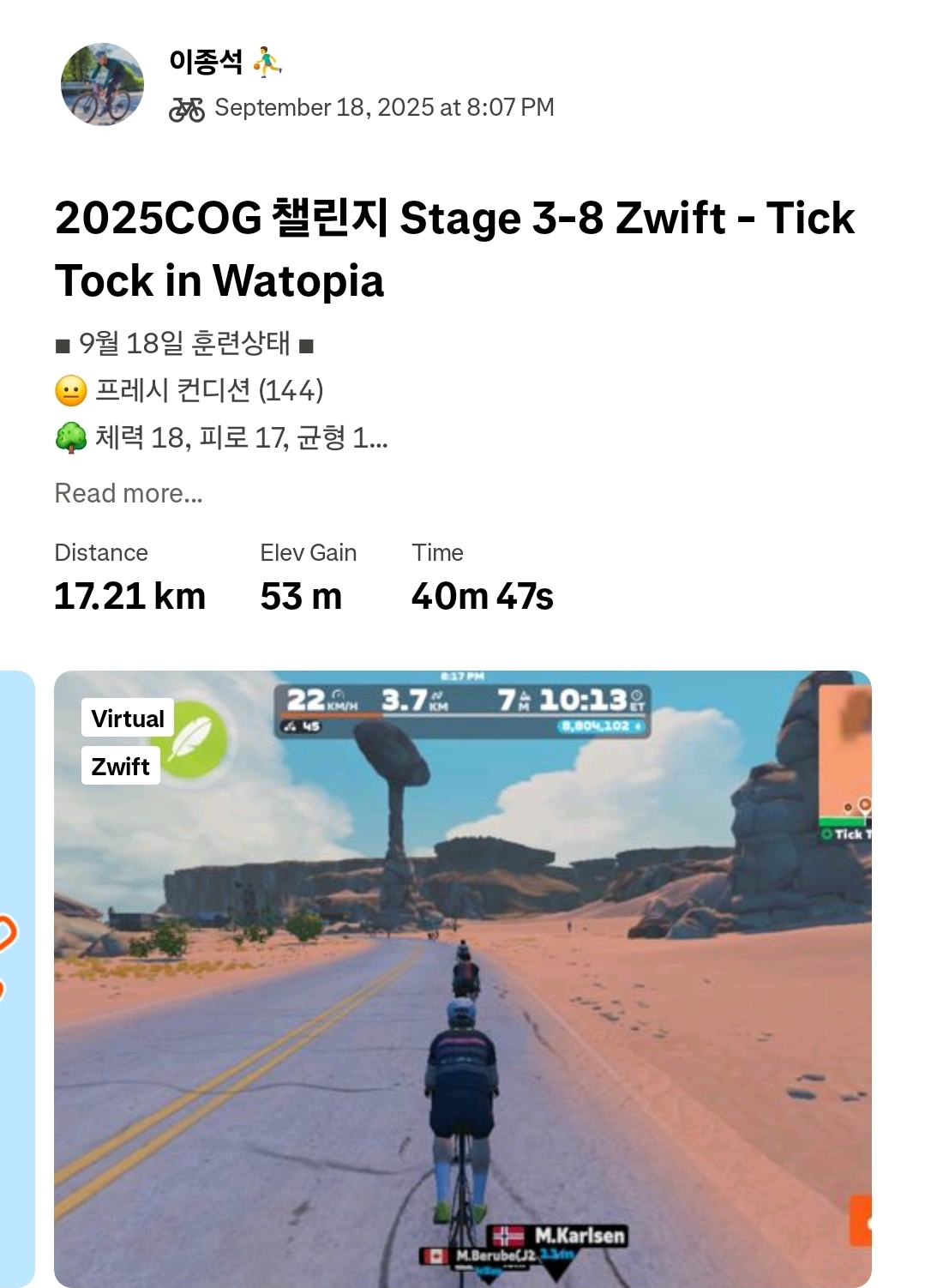Tap the tree emoji in description
This screenshot has width=925, height=1288.
click(x=70, y=438)
